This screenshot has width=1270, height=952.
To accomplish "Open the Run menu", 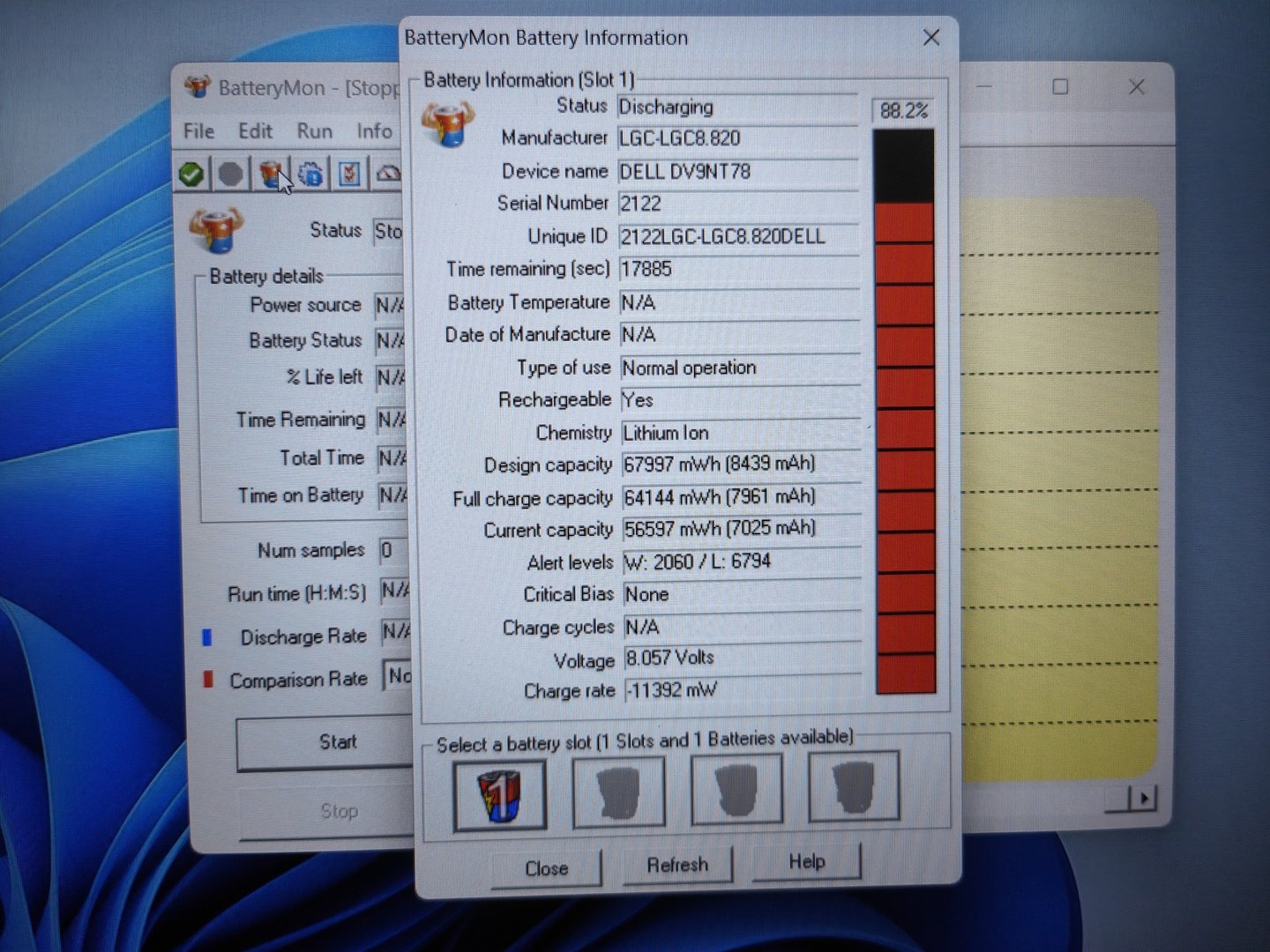I will pos(314,131).
